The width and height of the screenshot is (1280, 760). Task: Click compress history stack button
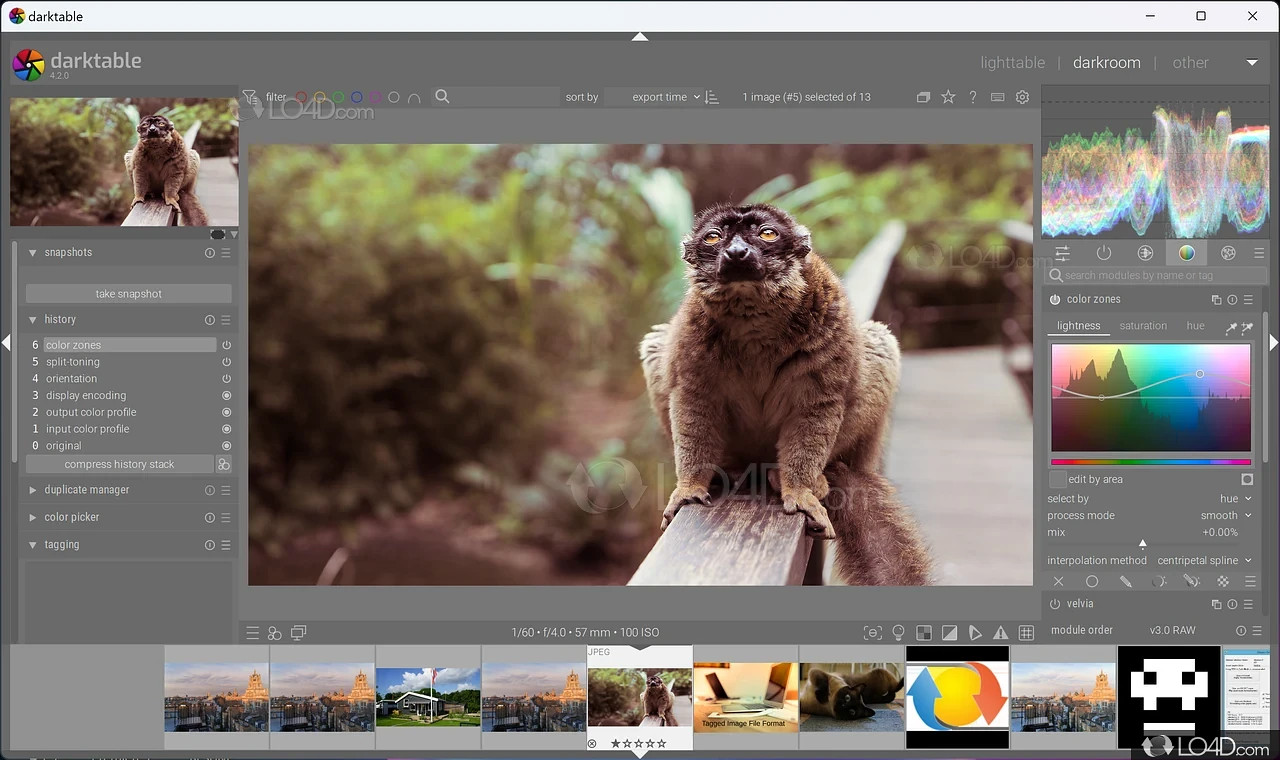click(119, 464)
